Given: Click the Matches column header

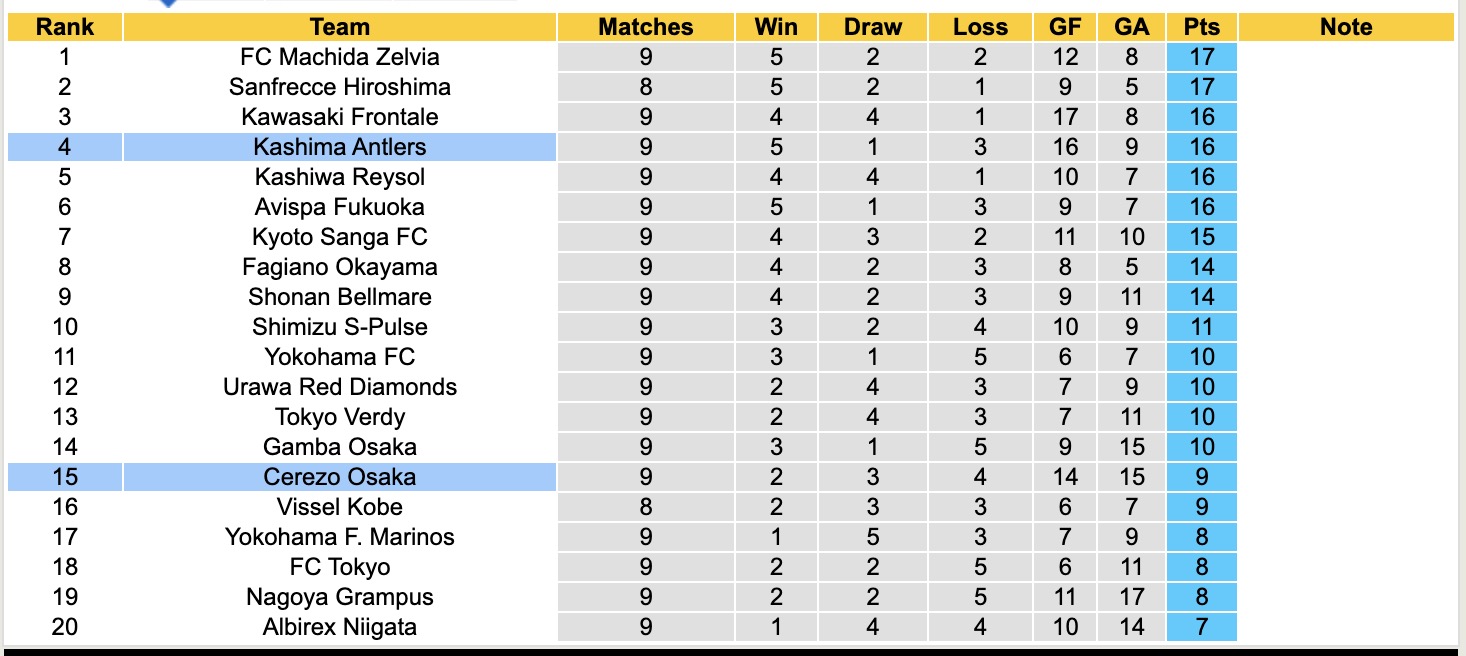Looking at the screenshot, I should coord(645,27).
